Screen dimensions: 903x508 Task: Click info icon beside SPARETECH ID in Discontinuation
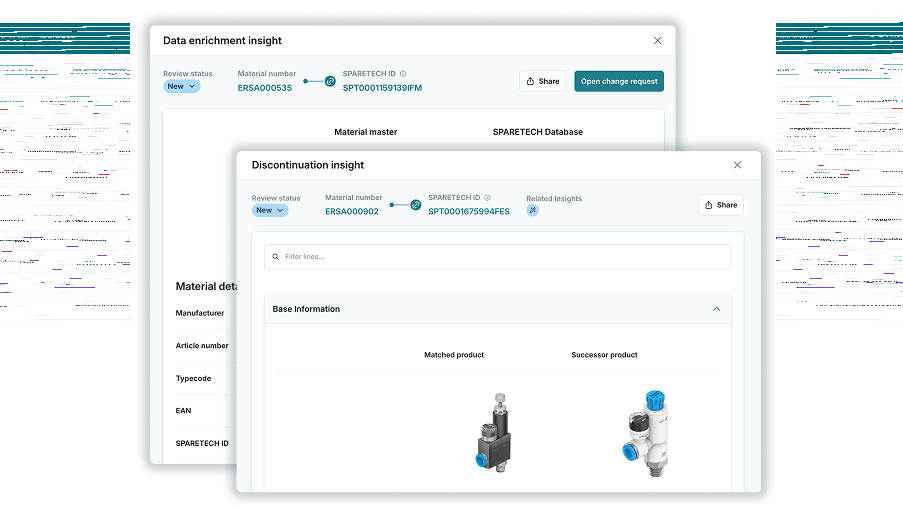tap(487, 198)
